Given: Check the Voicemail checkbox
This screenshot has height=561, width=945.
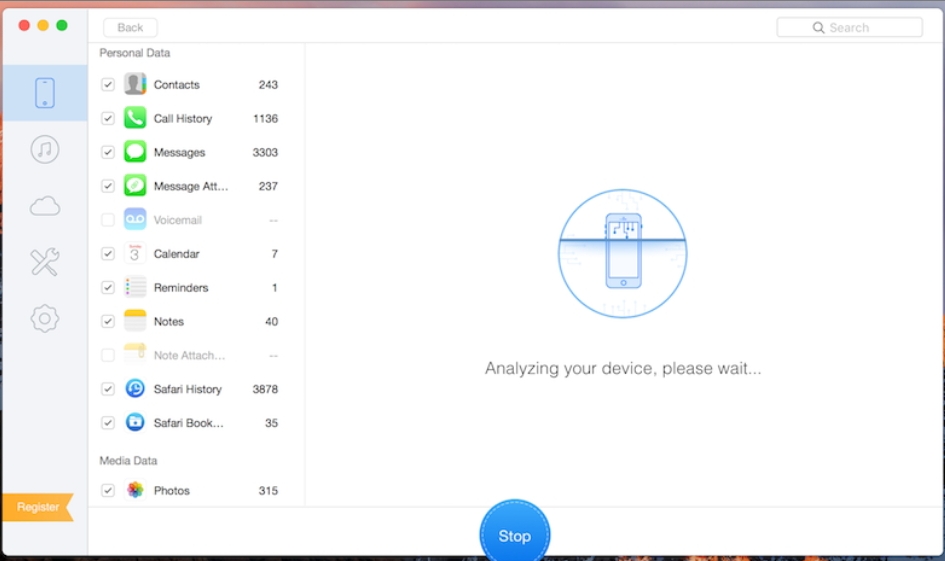Looking at the screenshot, I should tap(108, 219).
